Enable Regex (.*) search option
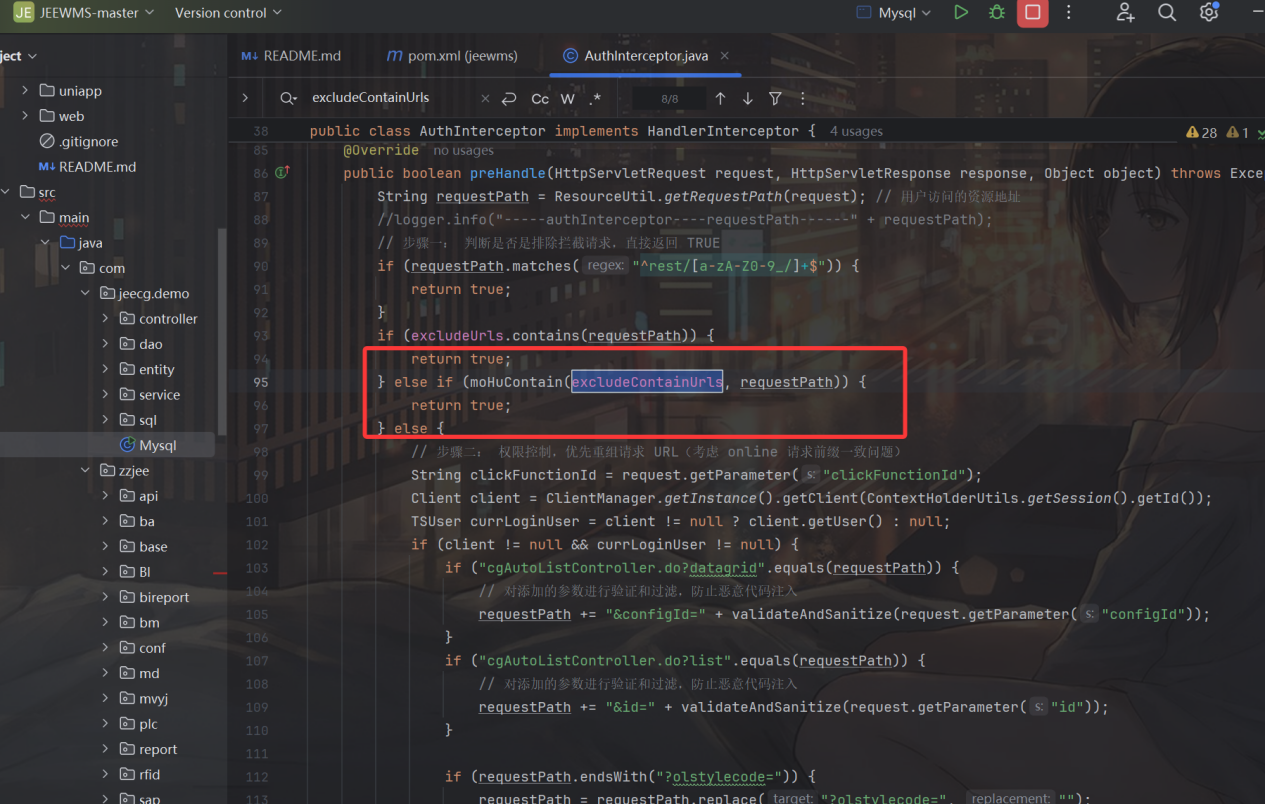 click(596, 98)
